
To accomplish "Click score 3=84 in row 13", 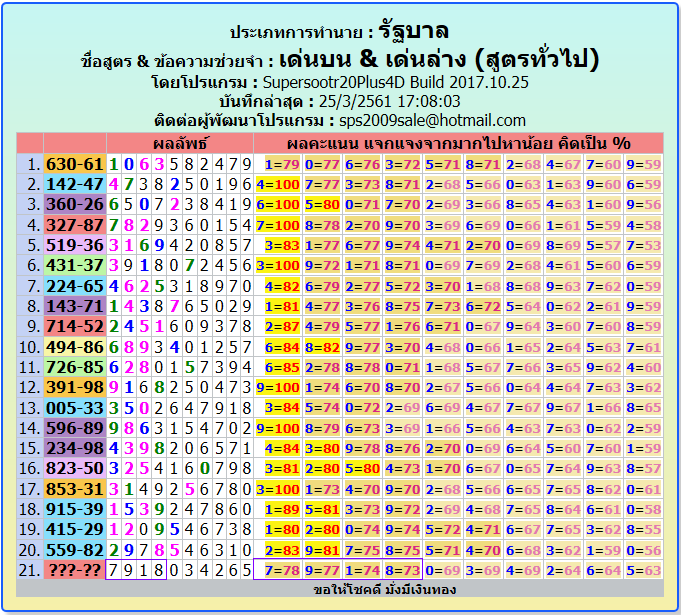I will coord(282,407).
